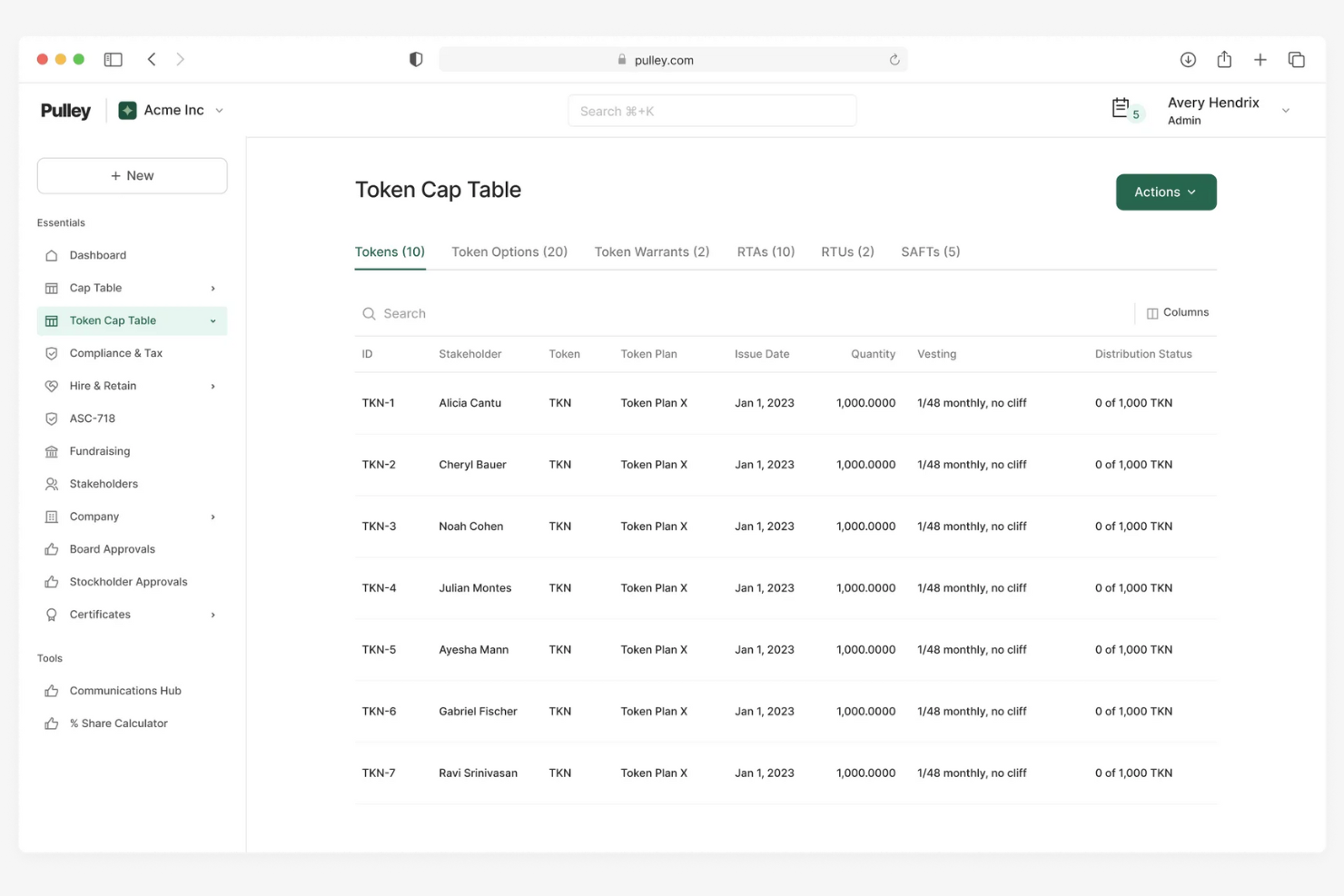Viewport: 1344px width, 896px height.
Task: Click the Columns icon above the table
Action: (x=1151, y=312)
